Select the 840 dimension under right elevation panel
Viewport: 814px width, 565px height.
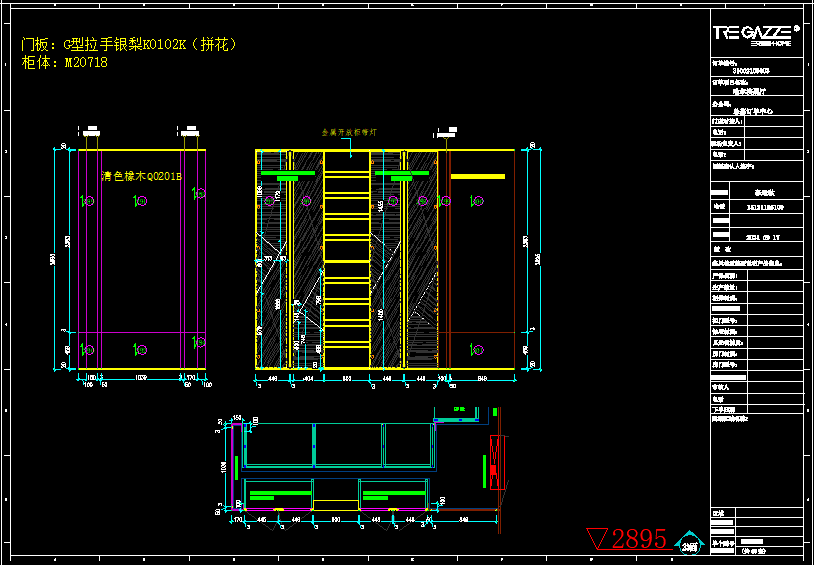(479, 380)
